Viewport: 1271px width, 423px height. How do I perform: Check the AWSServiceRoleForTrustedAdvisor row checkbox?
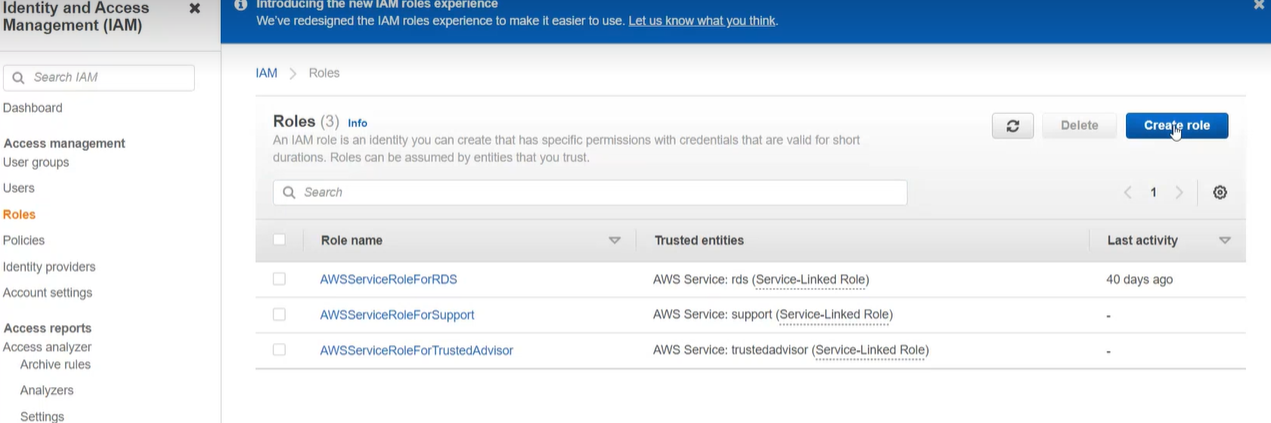coord(279,350)
